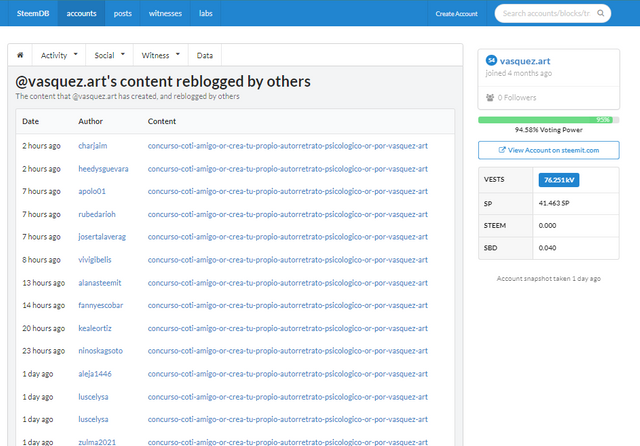Open author charjaim
This screenshot has height=446, width=640.
point(93,146)
